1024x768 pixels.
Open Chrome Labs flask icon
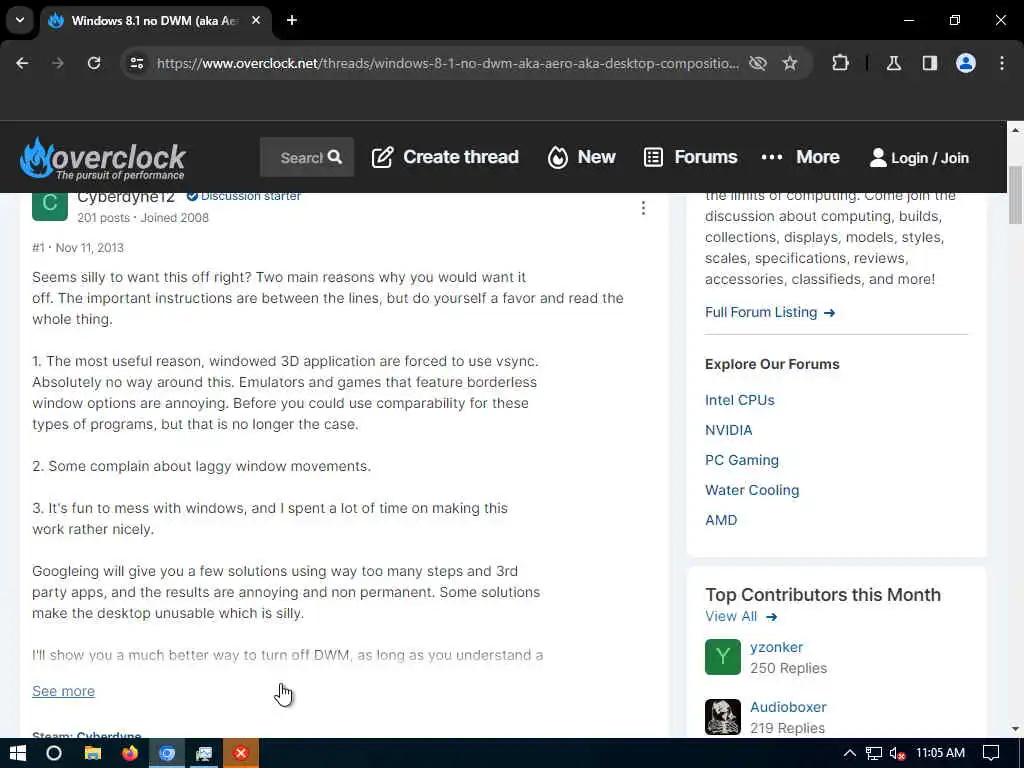tap(894, 63)
